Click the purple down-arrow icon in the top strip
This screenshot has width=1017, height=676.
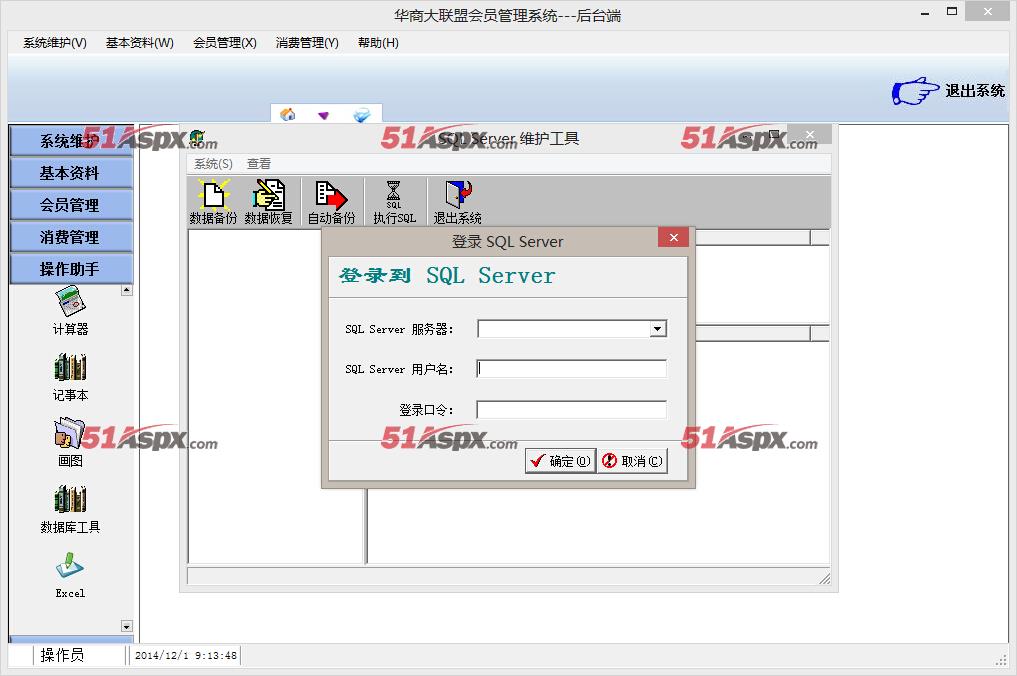click(x=323, y=115)
